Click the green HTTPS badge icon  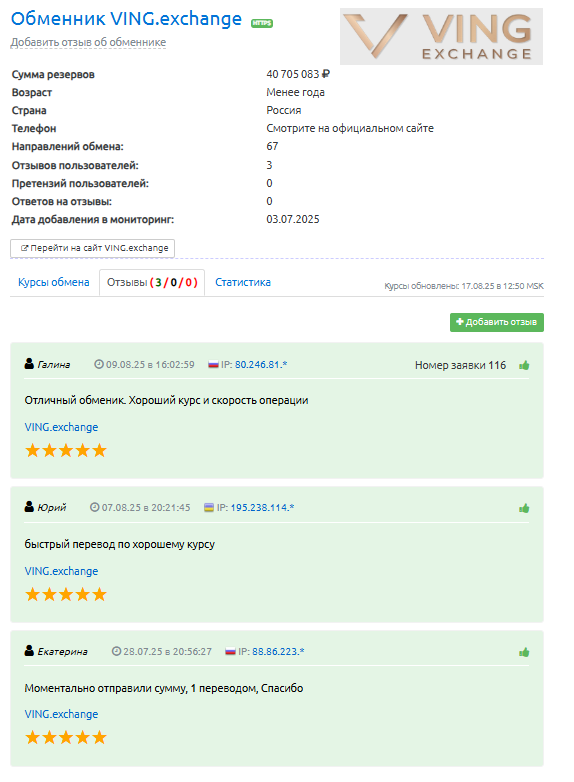[262, 23]
